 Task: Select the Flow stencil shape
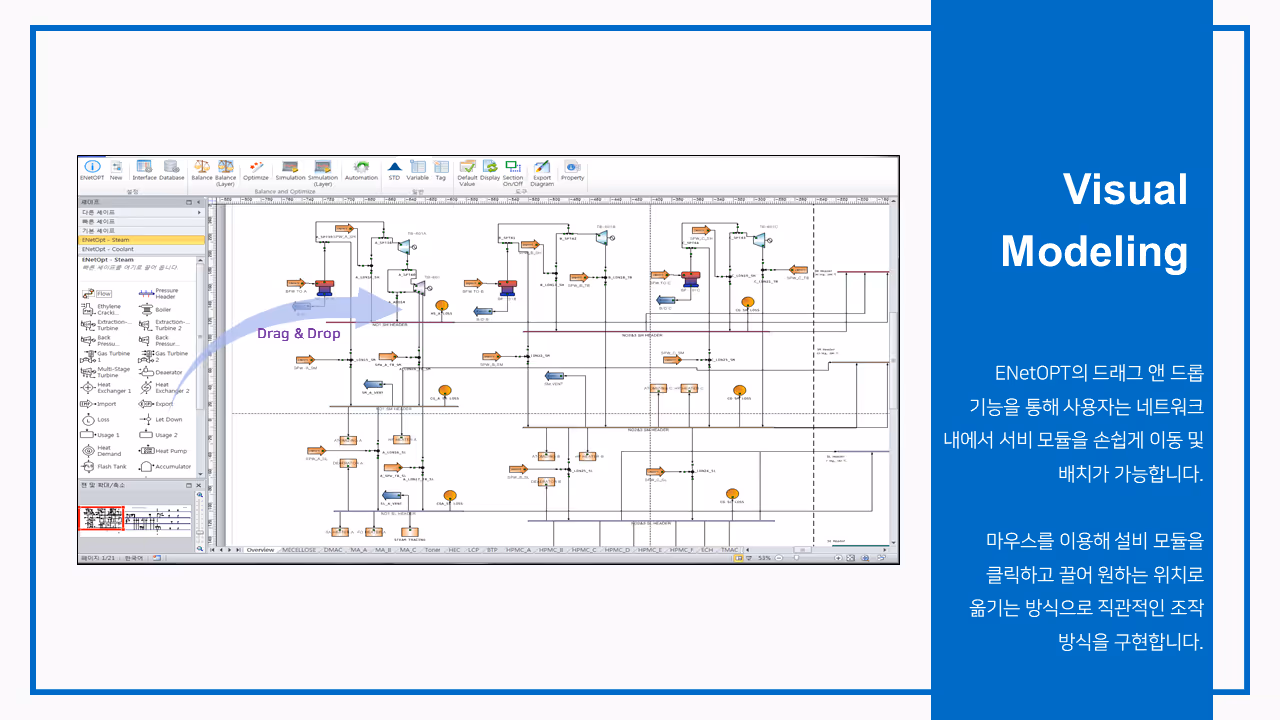(x=97, y=294)
